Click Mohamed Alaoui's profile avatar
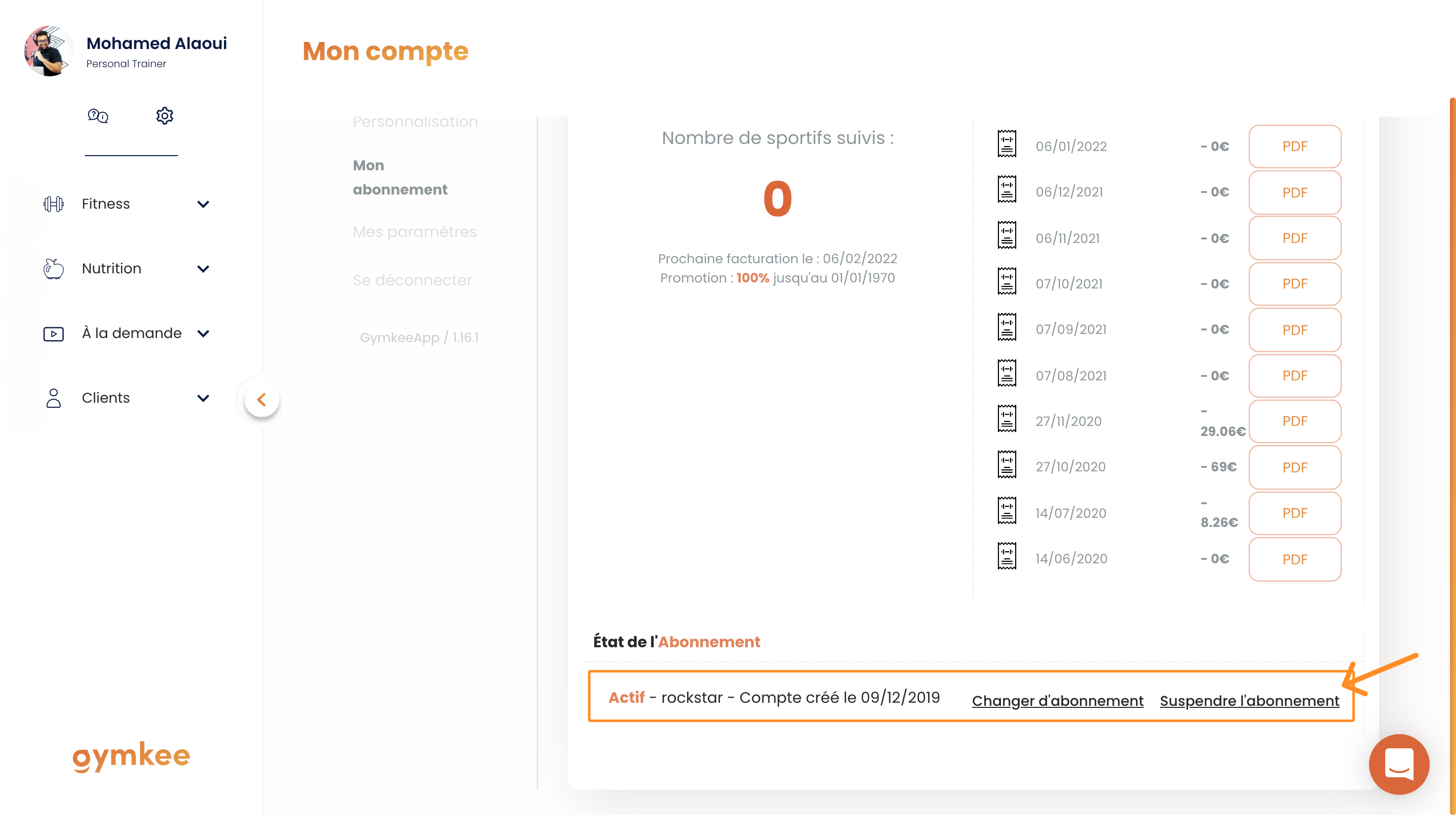1456x815 pixels. (49, 51)
